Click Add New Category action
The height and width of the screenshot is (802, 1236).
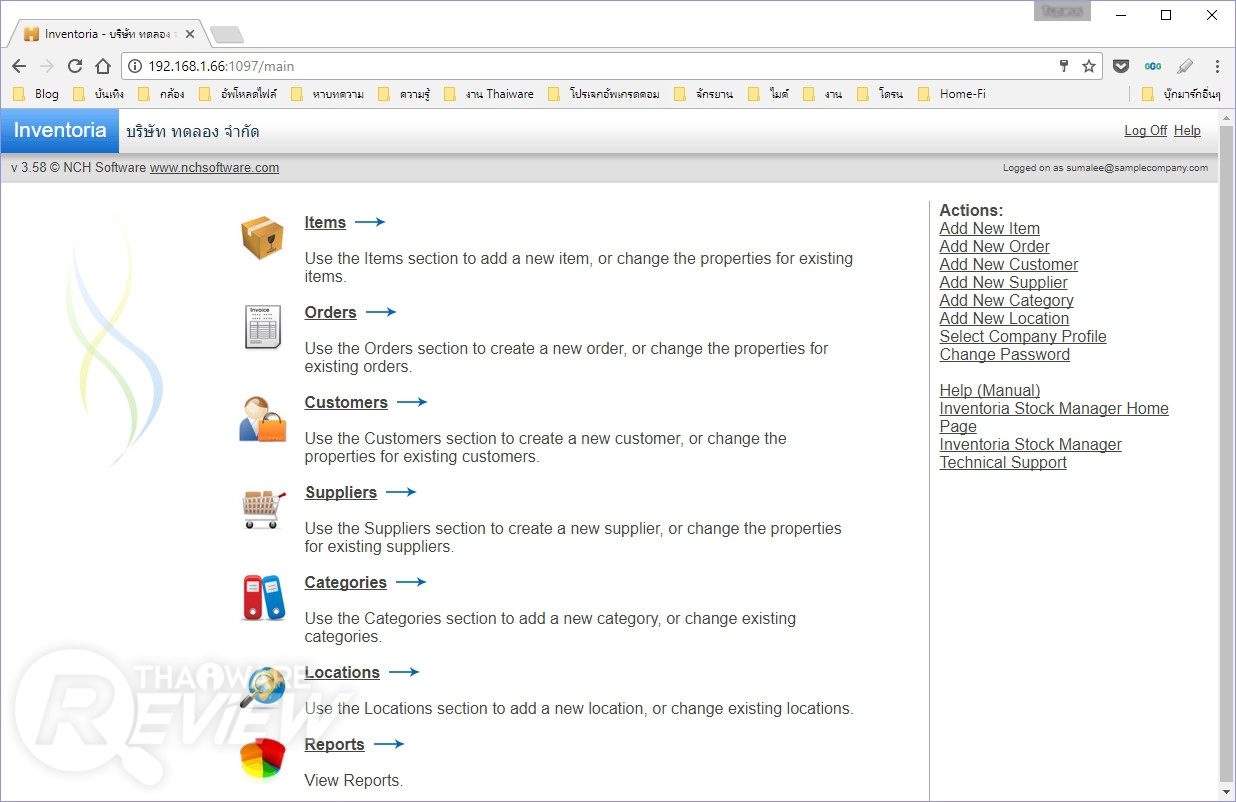pos(1007,300)
